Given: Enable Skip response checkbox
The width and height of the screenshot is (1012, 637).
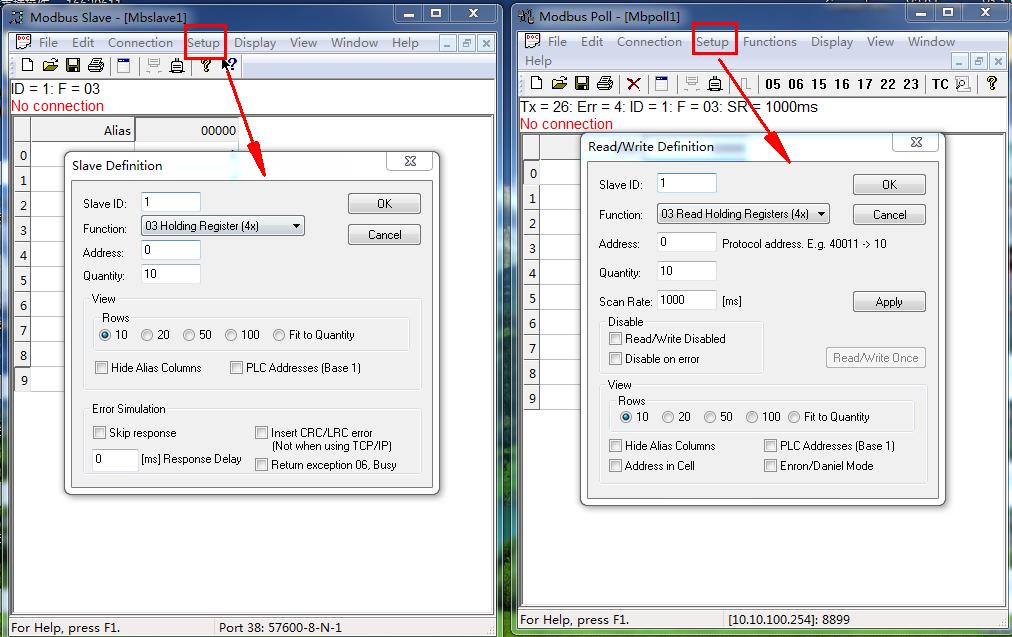Looking at the screenshot, I should pos(100,433).
